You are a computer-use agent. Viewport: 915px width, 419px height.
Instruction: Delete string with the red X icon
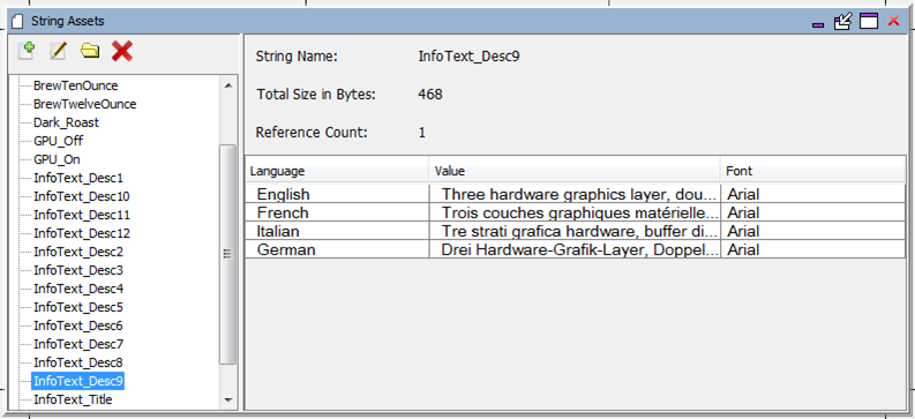pos(122,51)
